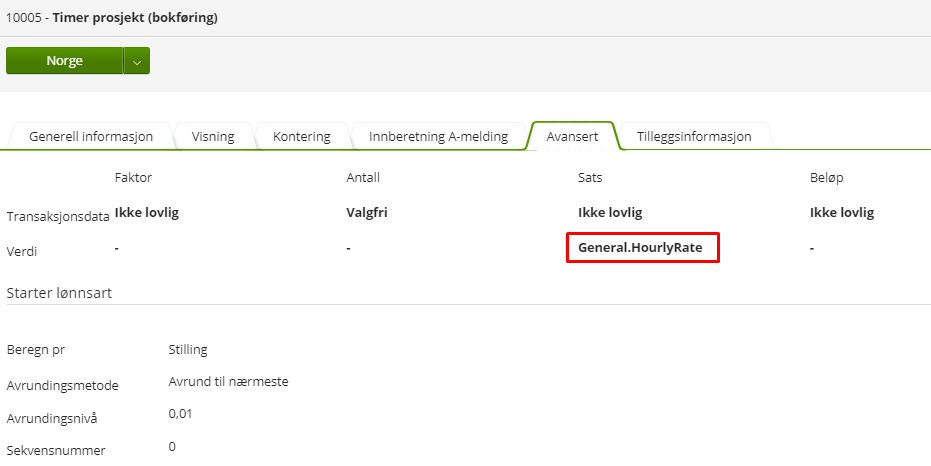Image resolution: width=931 pixels, height=466 pixels.
Task: Show the Tilleggsinformasjon tab
Action: point(694,136)
